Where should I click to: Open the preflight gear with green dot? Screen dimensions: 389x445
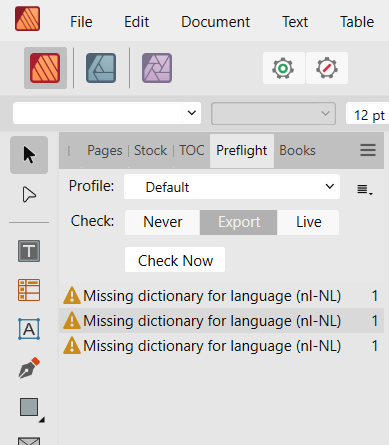(283, 68)
